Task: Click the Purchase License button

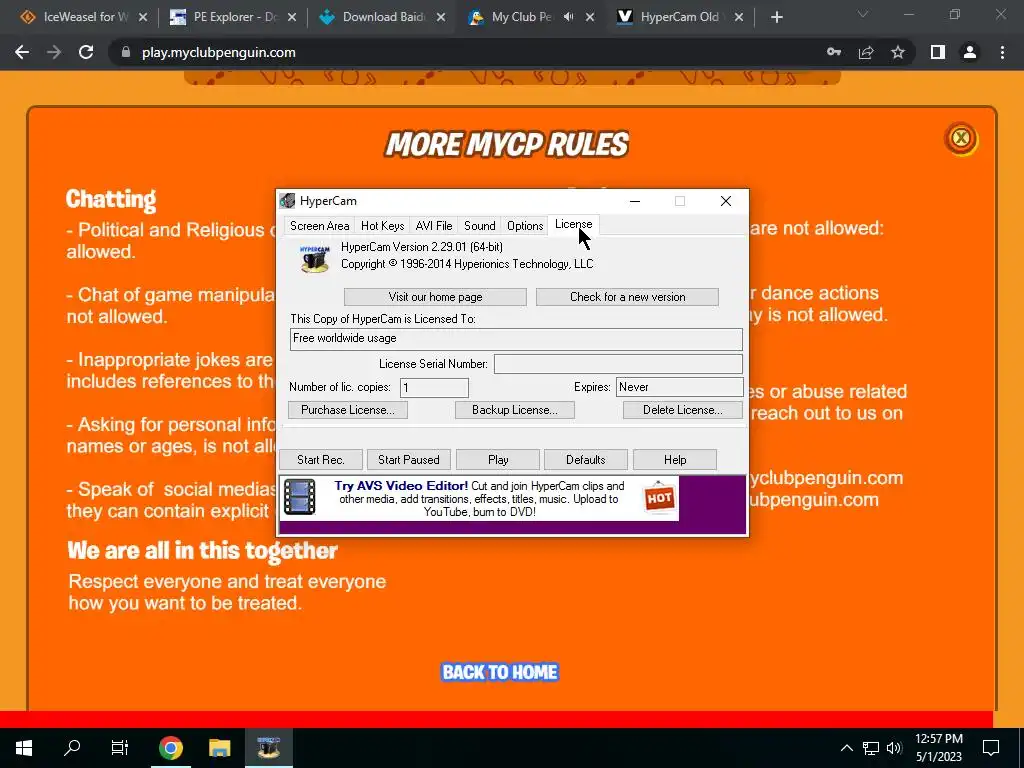Action: pyautogui.click(x=347, y=410)
